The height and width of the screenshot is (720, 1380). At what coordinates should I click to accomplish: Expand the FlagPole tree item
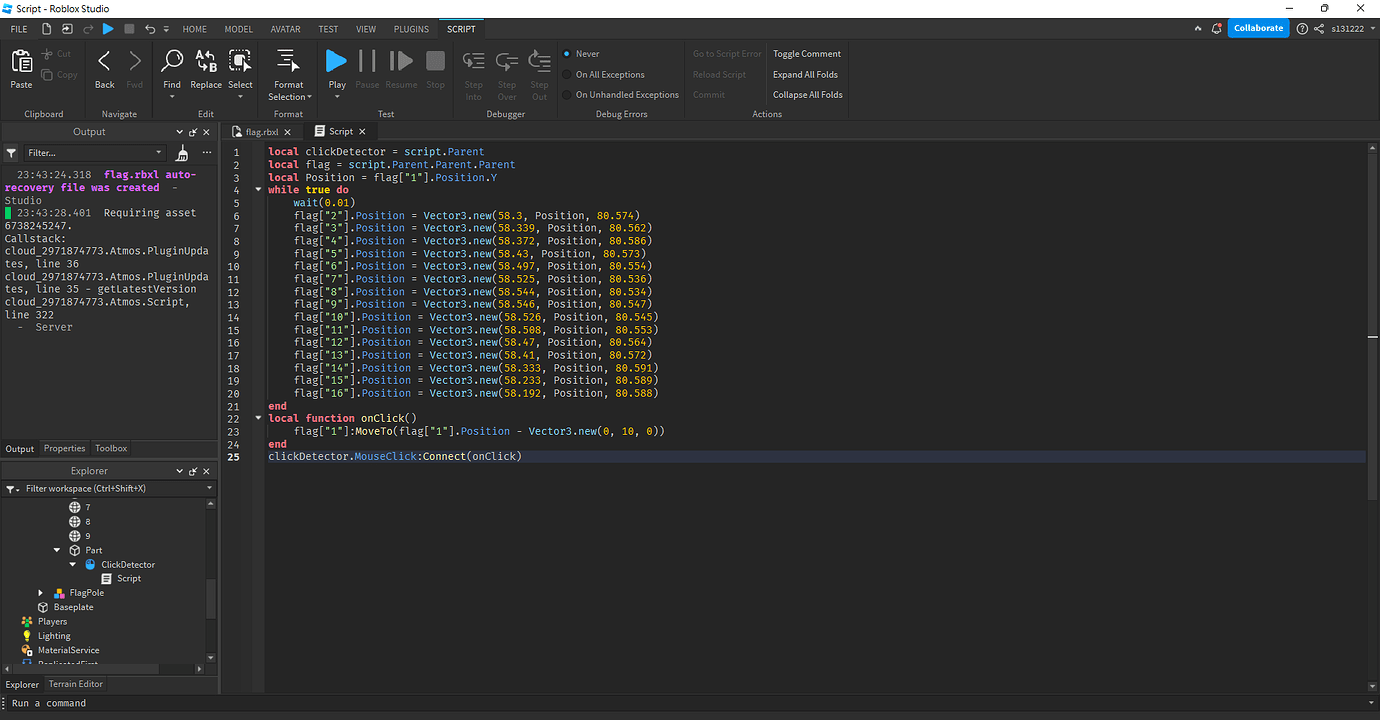pyautogui.click(x=41, y=593)
